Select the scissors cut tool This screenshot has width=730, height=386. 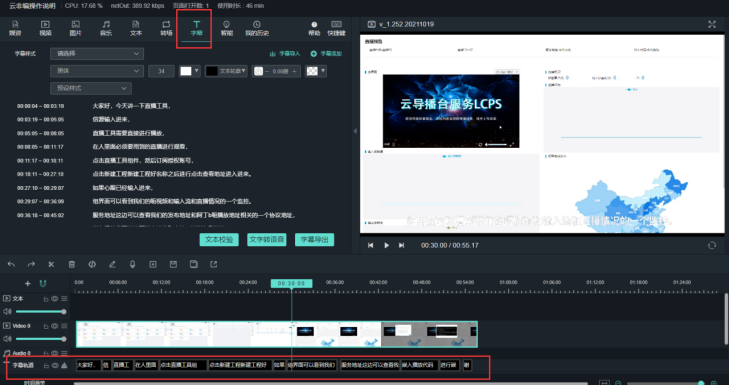pos(51,264)
